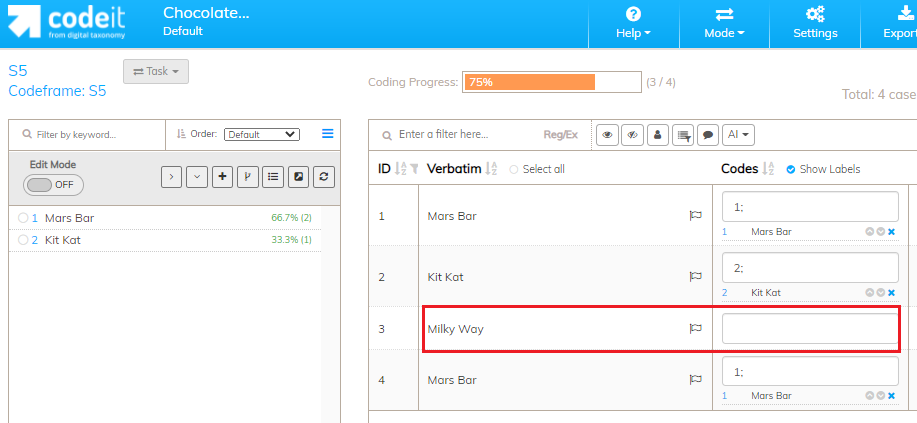
Task: Click the table filter icon in verbatim toolbar
Action: [682, 135]
